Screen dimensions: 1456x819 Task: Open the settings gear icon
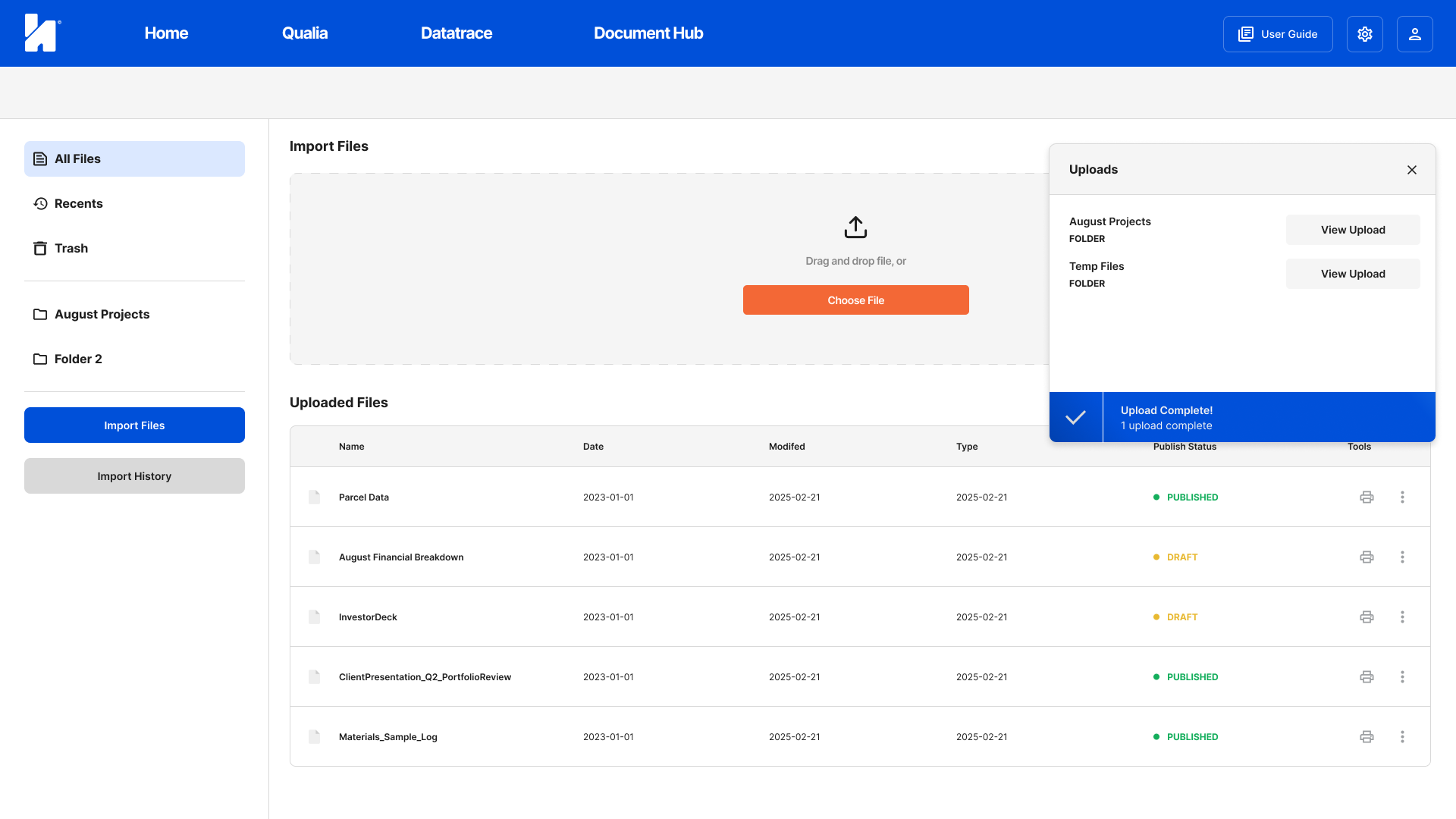pos(1365,34)
